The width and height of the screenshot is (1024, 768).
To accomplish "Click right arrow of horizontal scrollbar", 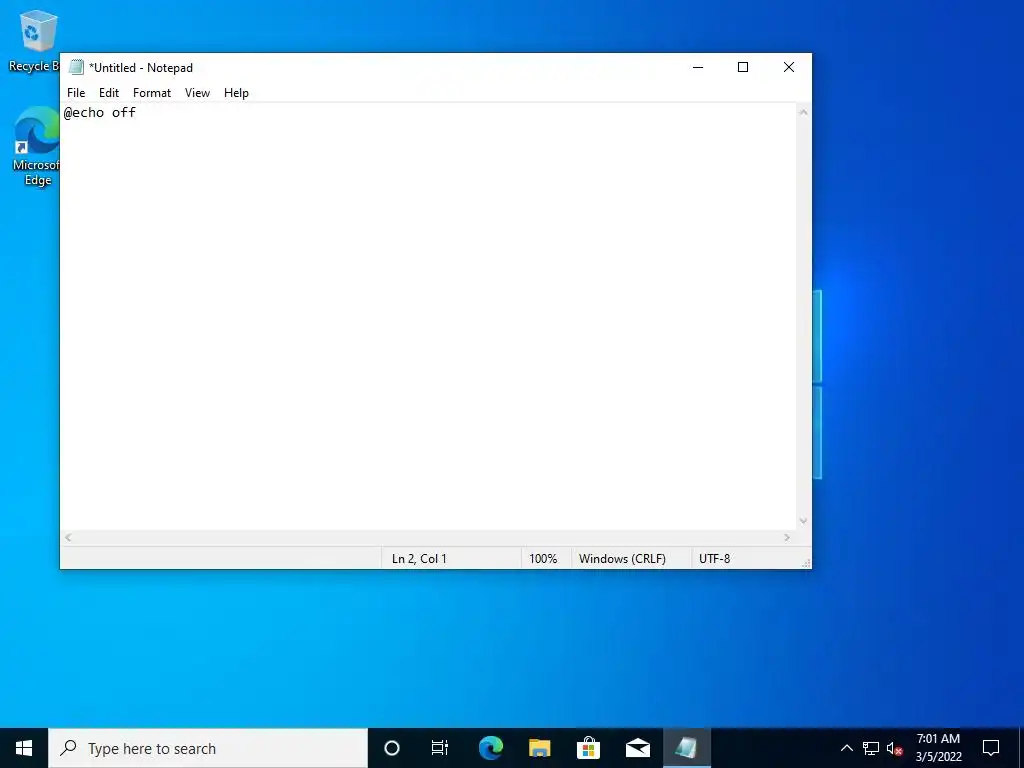I will tap(787, 537).
